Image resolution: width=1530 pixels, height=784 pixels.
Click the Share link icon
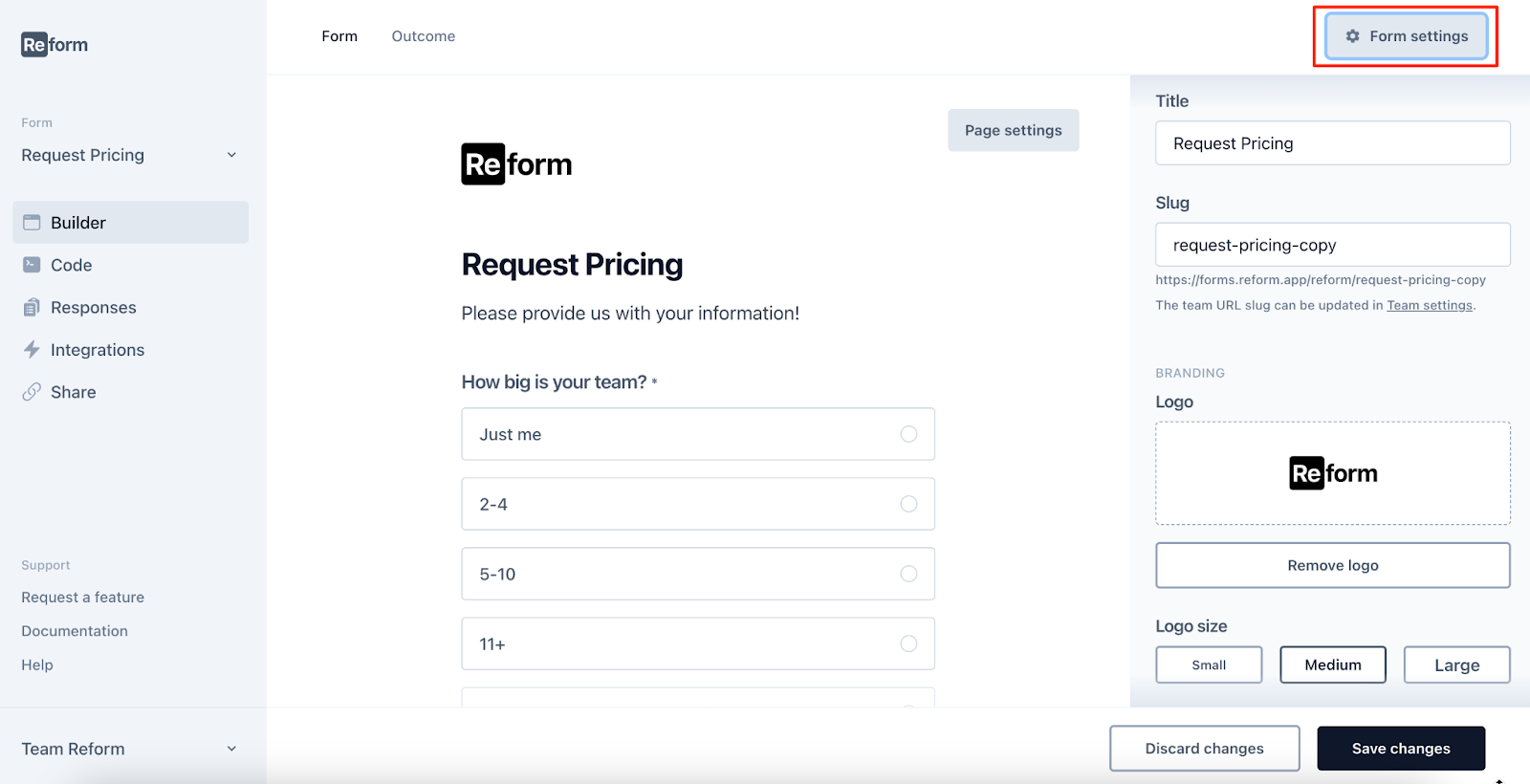click(32, 392)
